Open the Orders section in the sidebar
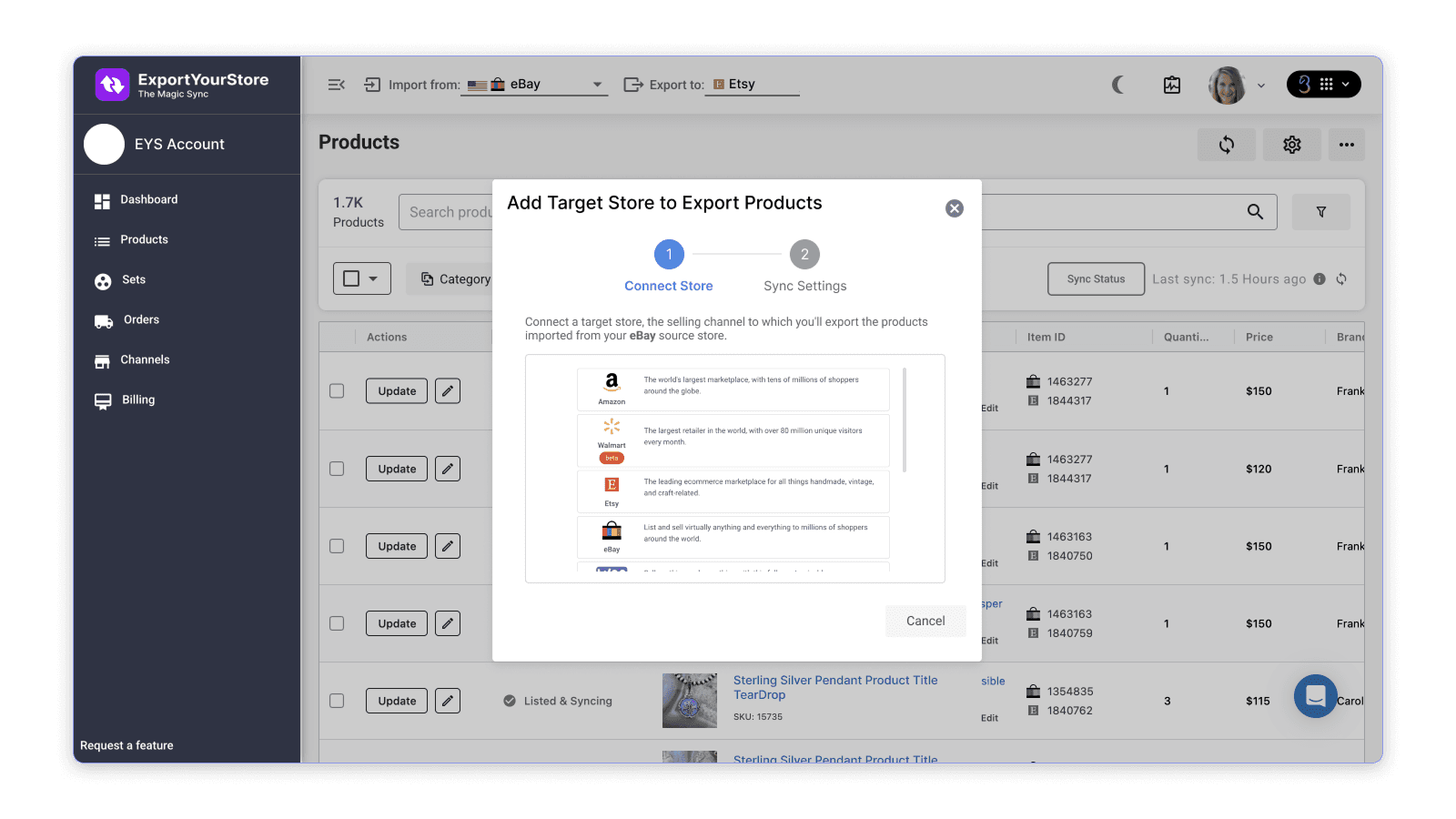Image resolution: width=1456 pixels, height=819 pixels. pos(141,319)
